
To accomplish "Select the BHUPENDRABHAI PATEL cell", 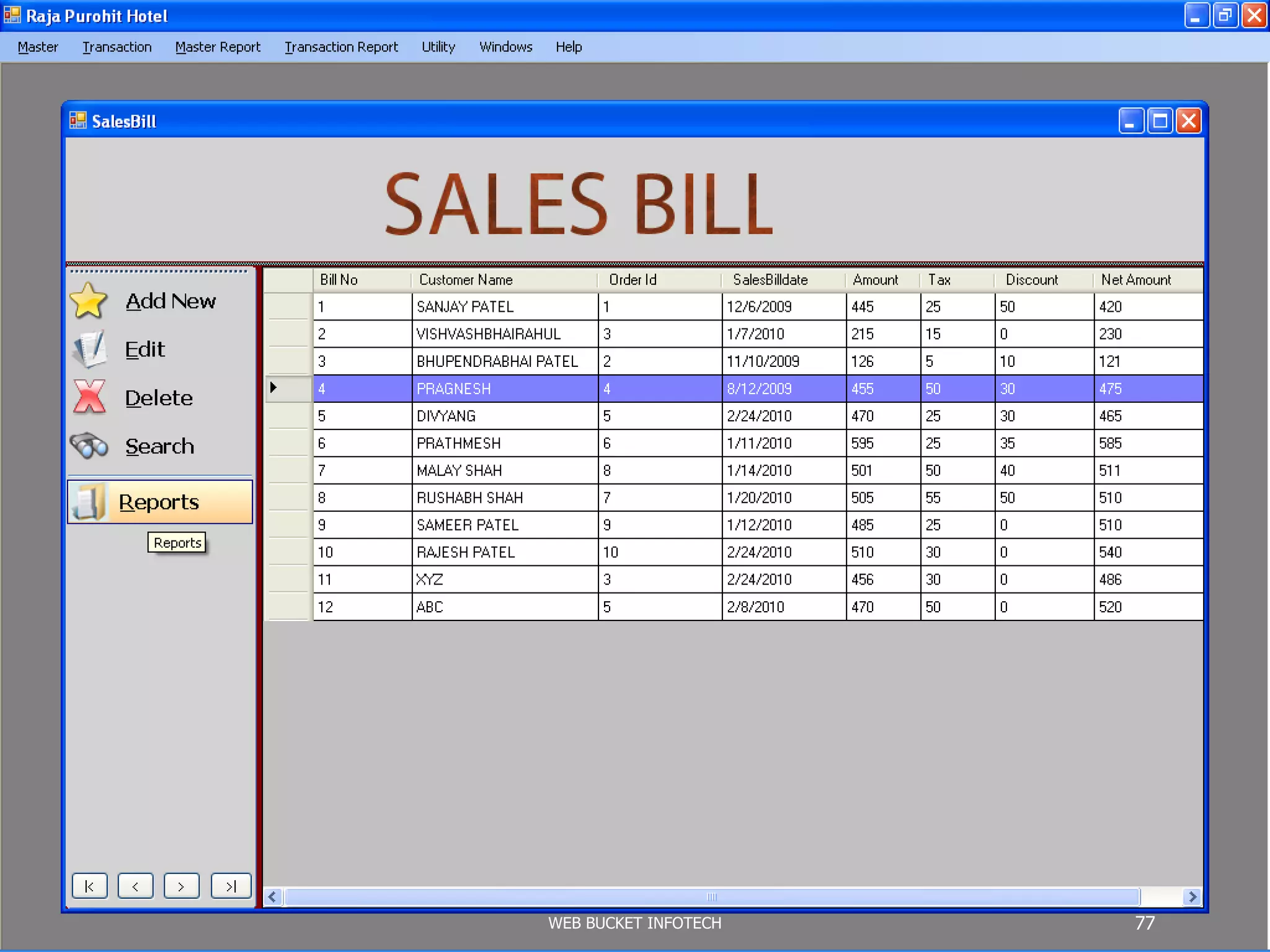I will tap(505, 361).
